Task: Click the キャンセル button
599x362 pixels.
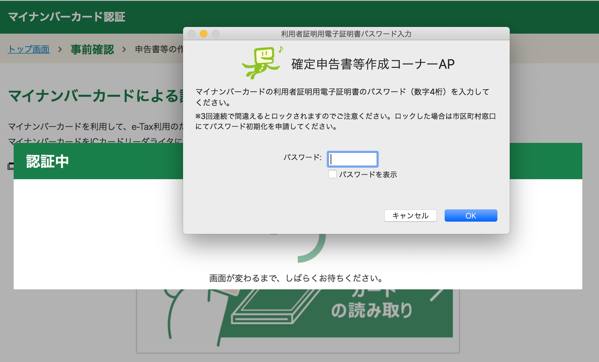Action: pyautogui.click(x=410, y=216)
